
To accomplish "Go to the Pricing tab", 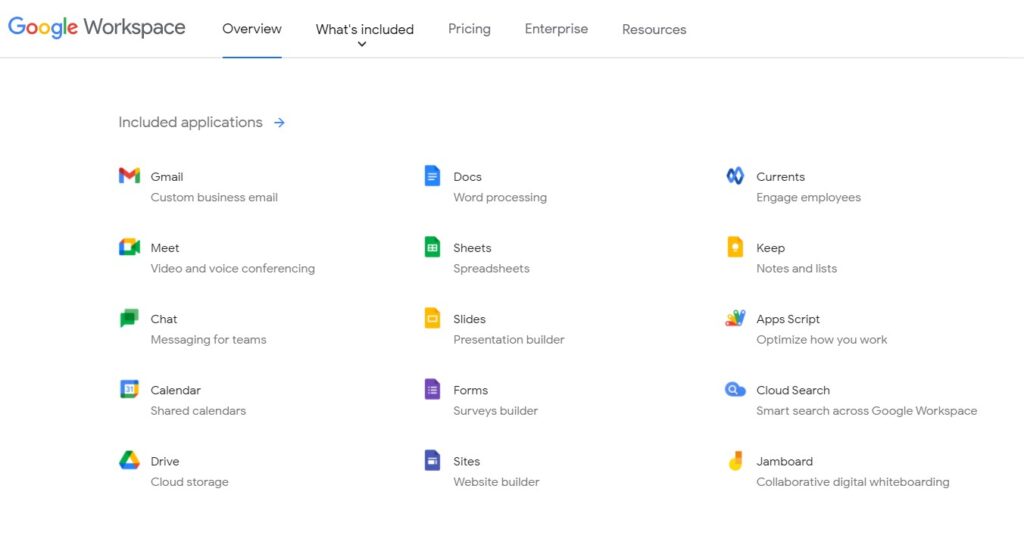I will click(x=470, y=29).
